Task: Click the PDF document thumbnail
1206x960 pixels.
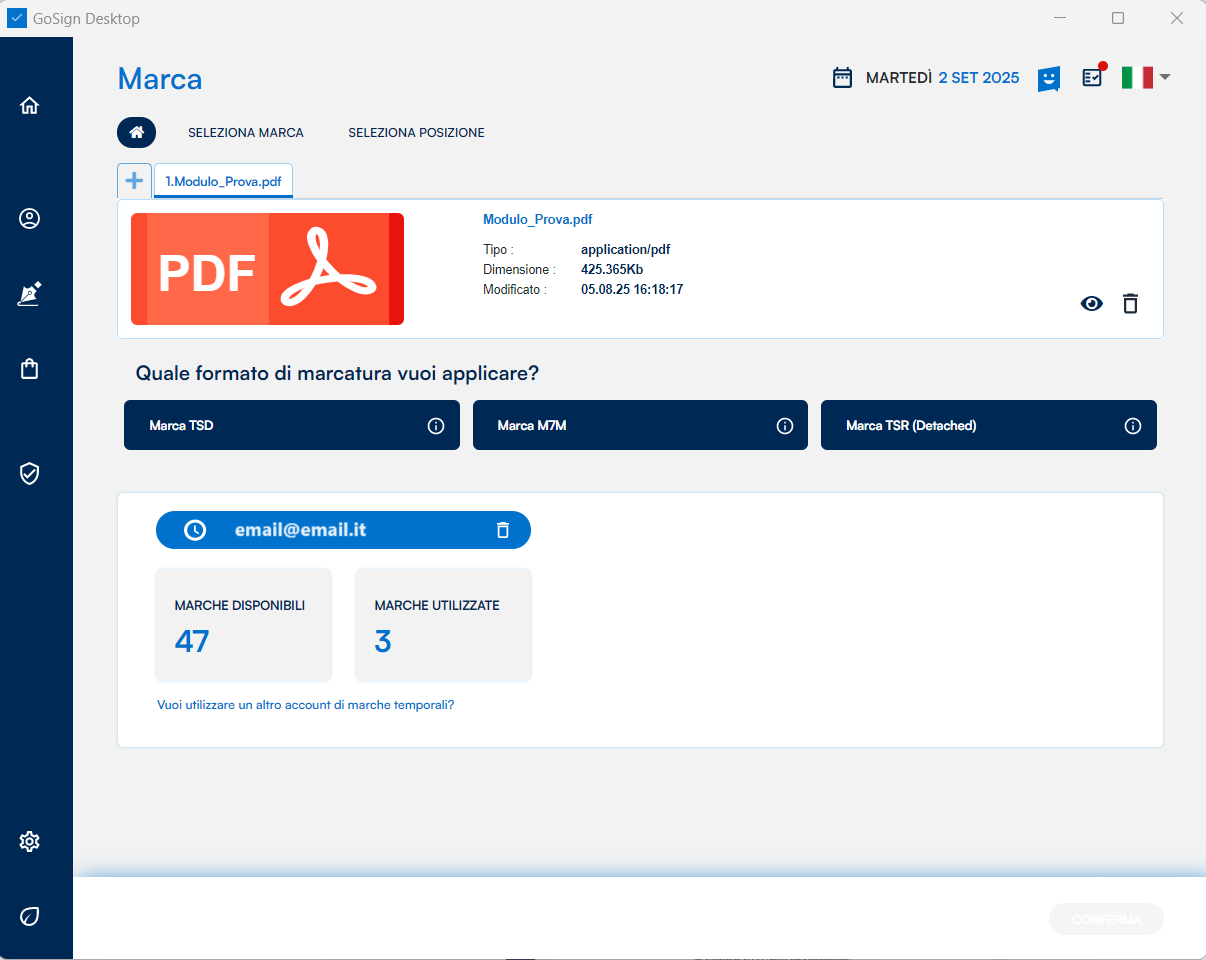Action: tap(267, 269)
